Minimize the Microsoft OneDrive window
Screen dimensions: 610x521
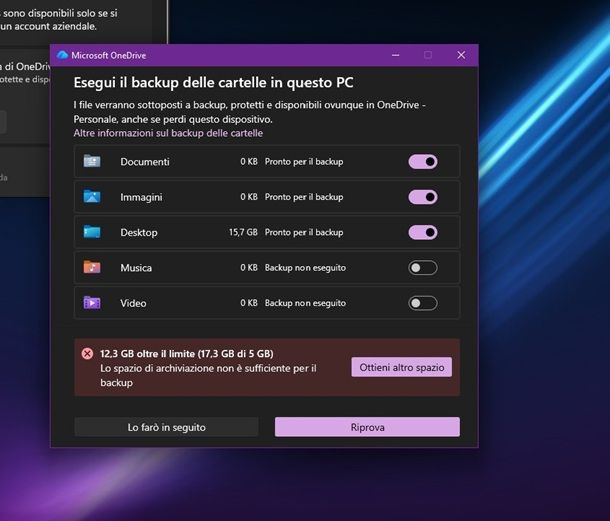(x=396, y=55)
